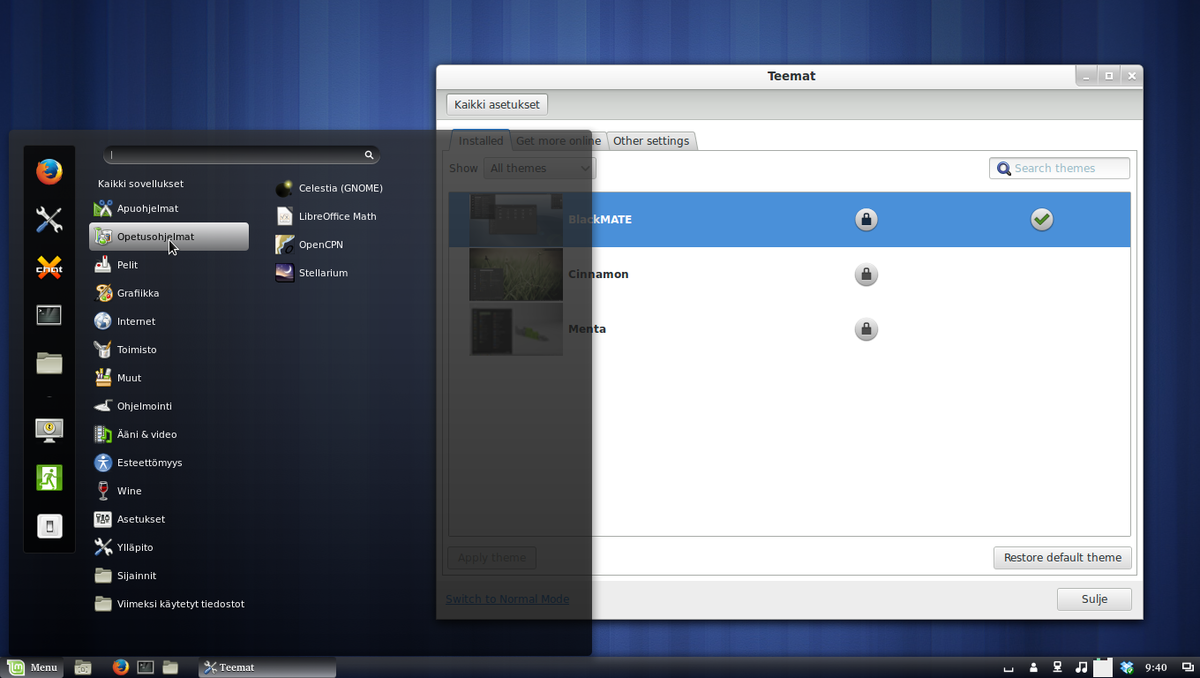1200x678 pixels.
Task: Click the lock icon on Cinnamon theme
Action: (866, 275)
